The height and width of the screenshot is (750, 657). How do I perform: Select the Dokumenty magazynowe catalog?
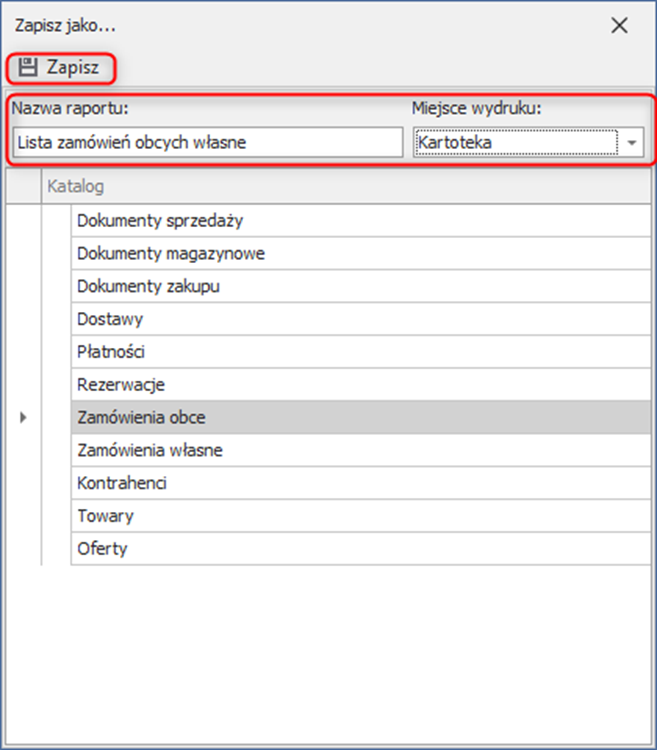(360, 254)
